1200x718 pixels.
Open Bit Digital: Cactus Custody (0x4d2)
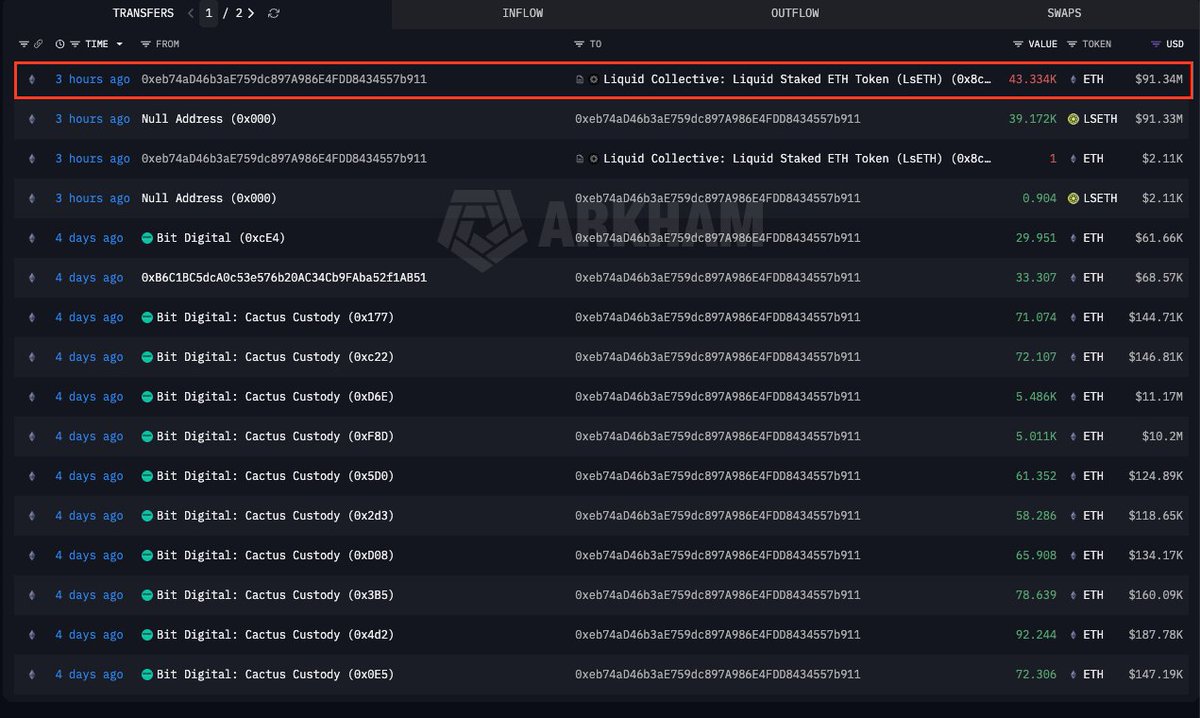(x=275, y=634)
